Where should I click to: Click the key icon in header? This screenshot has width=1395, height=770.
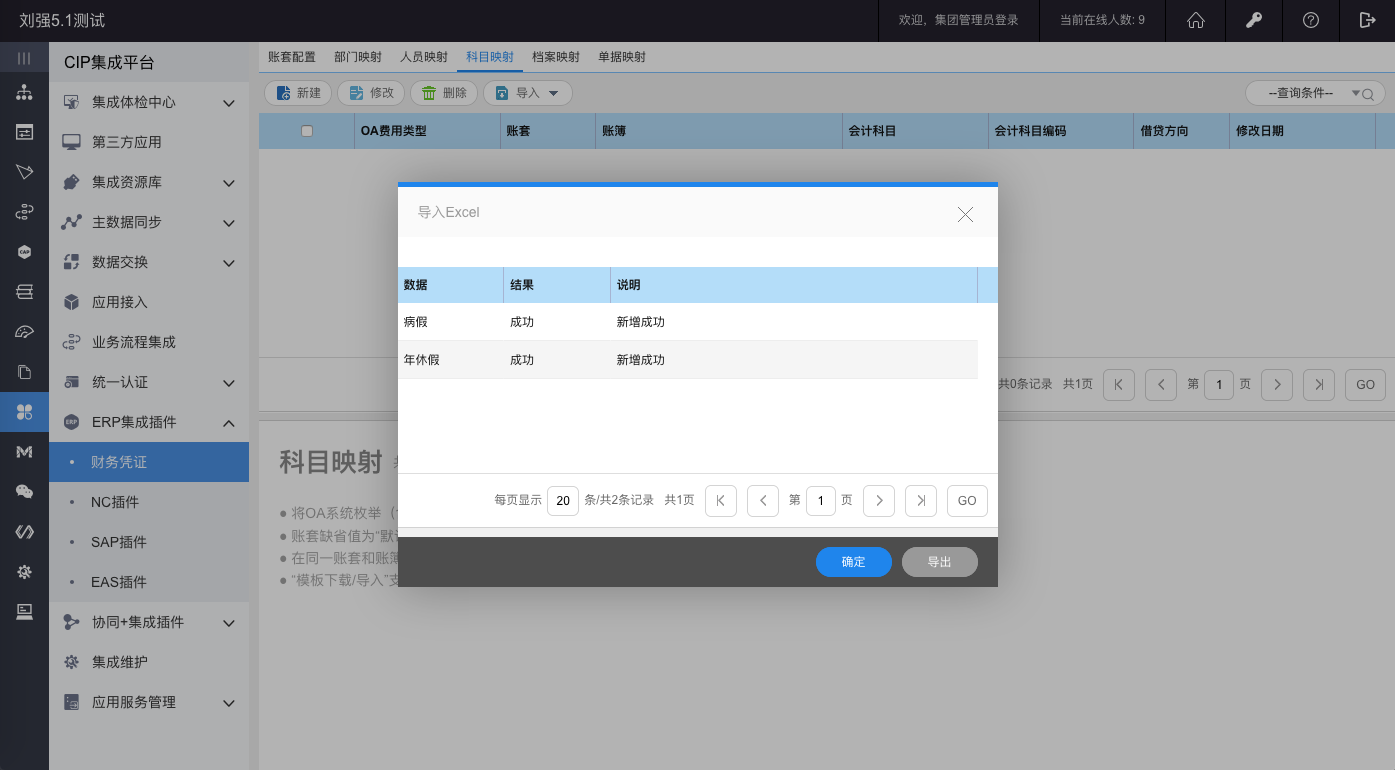pyautogui.click(x=1253, y=21)
